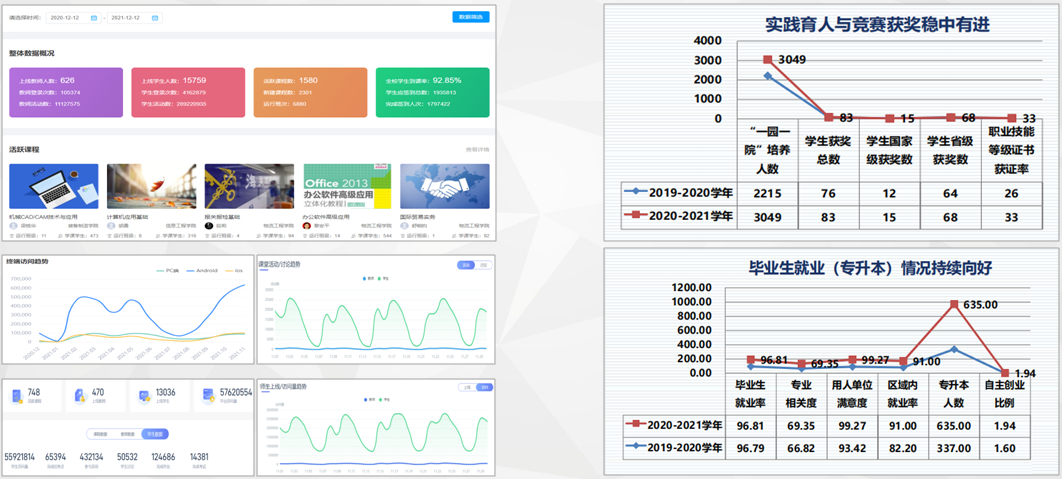Click the 梁艳华 teacher avatar icon
The image size is (1062, 479).
coord(13,226)
